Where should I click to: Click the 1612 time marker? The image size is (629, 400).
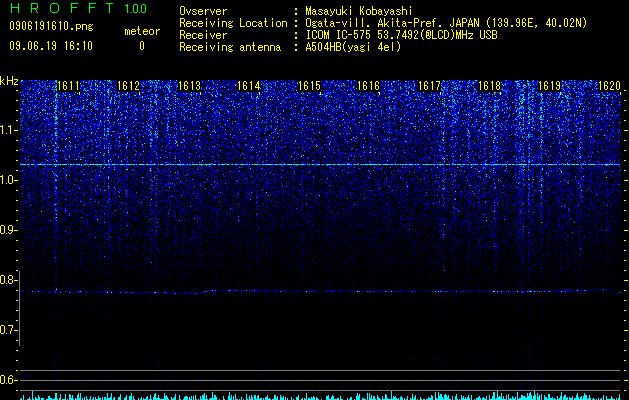128,86
